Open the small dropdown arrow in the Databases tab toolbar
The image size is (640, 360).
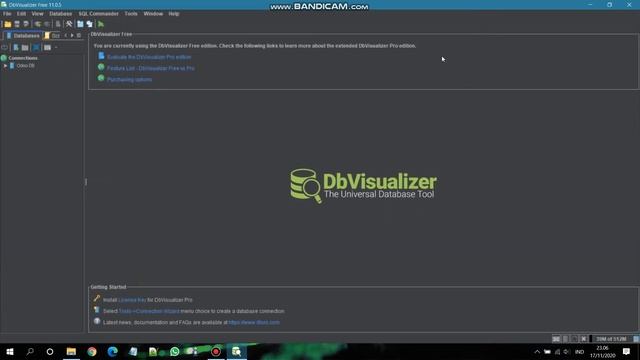[x=56, y=47]
